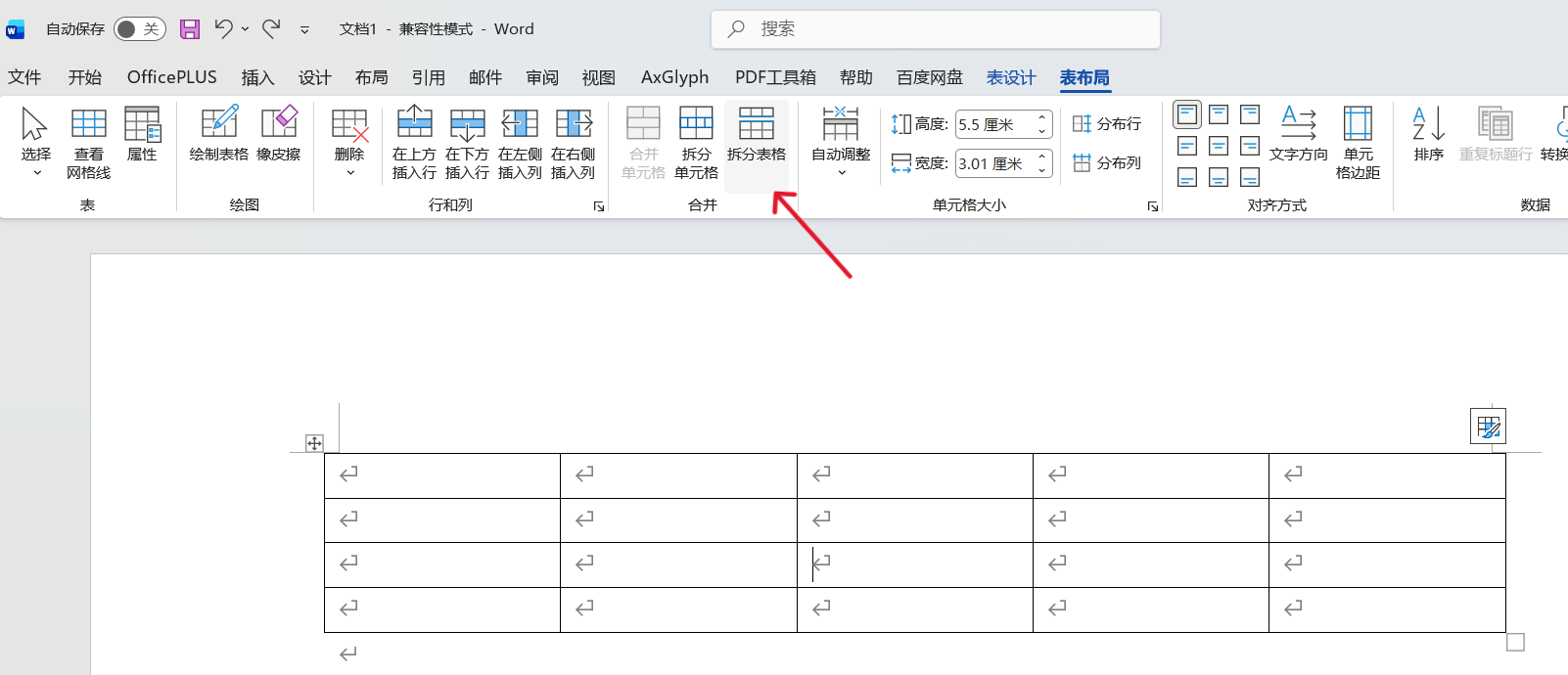
Task: Switch to the 帮助 tab
Action: tap(856, 77)
